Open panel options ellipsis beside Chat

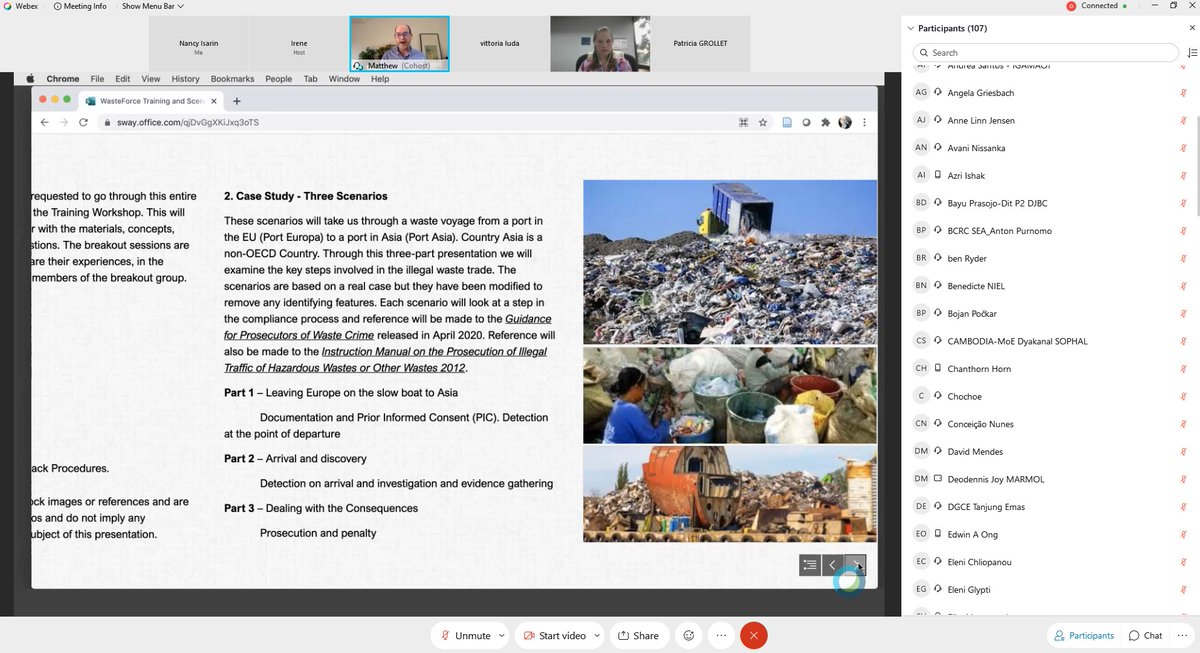pos(1183,635)
